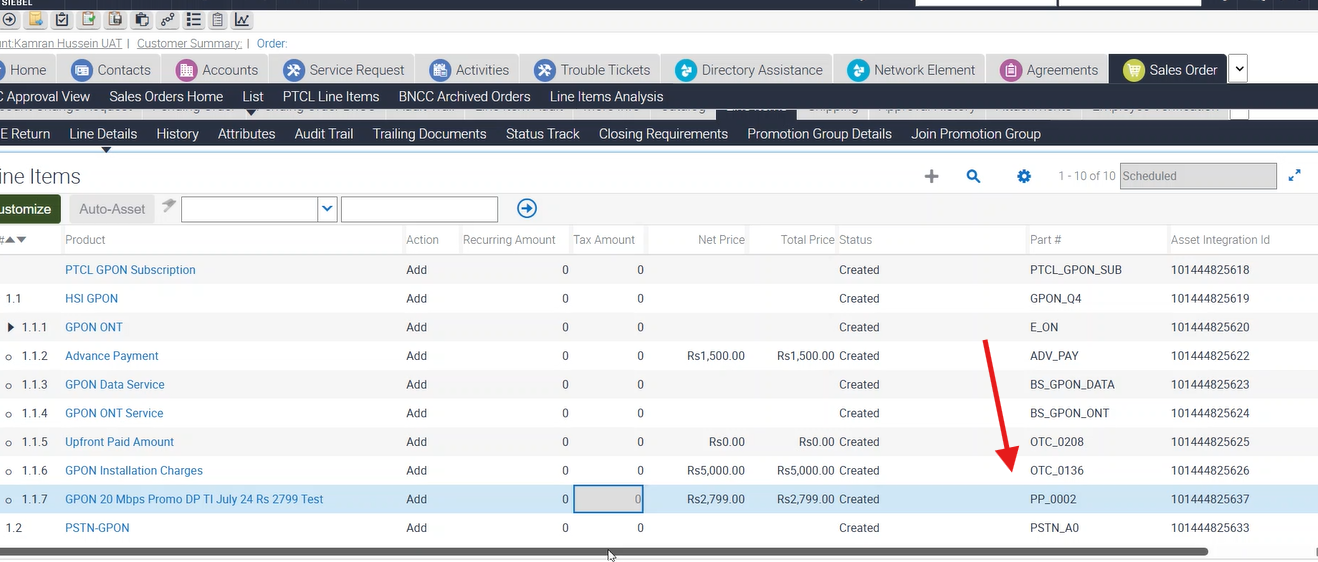Viewport: 1318px width, 562px height.
Task: Switch to the Trouble Tickets tab
Action: (592, 70)
